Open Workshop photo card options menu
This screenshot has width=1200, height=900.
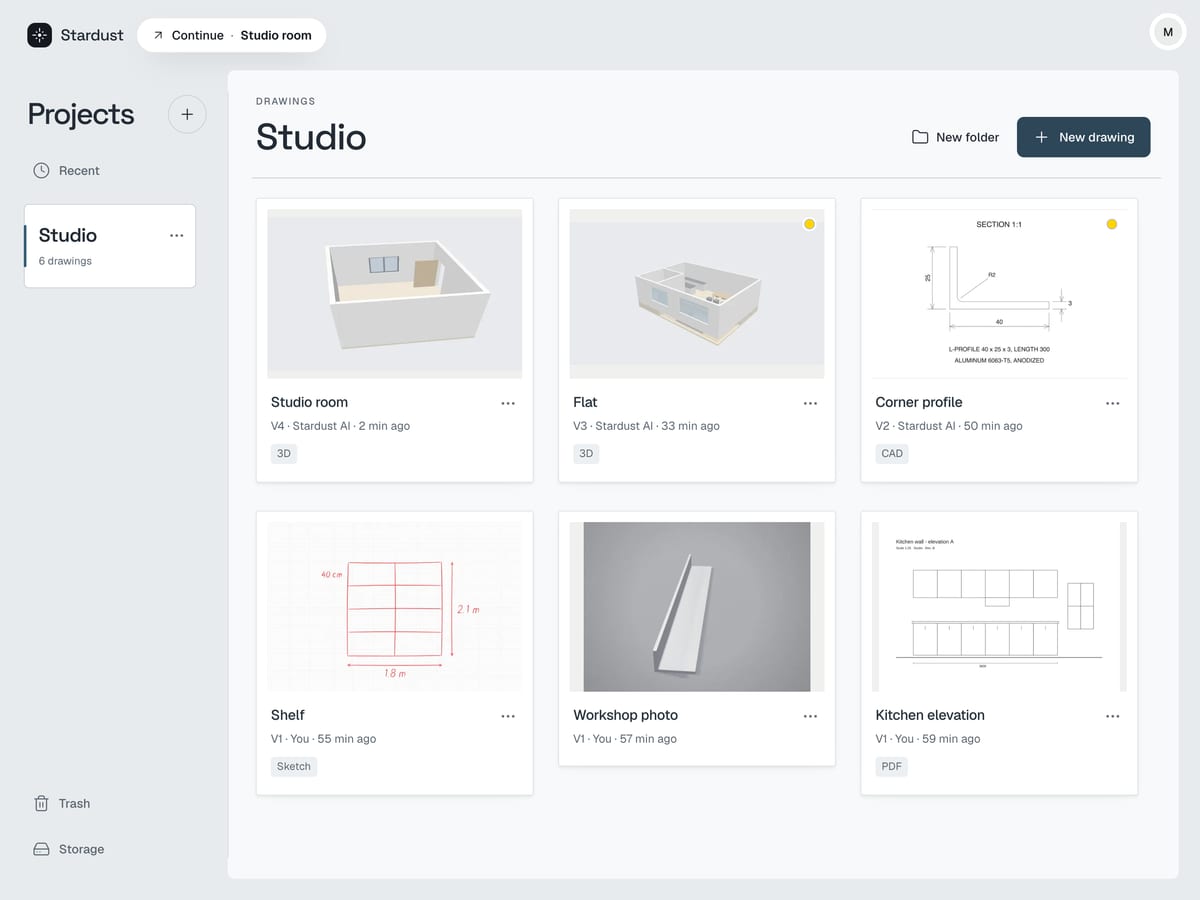coord(810,716)
